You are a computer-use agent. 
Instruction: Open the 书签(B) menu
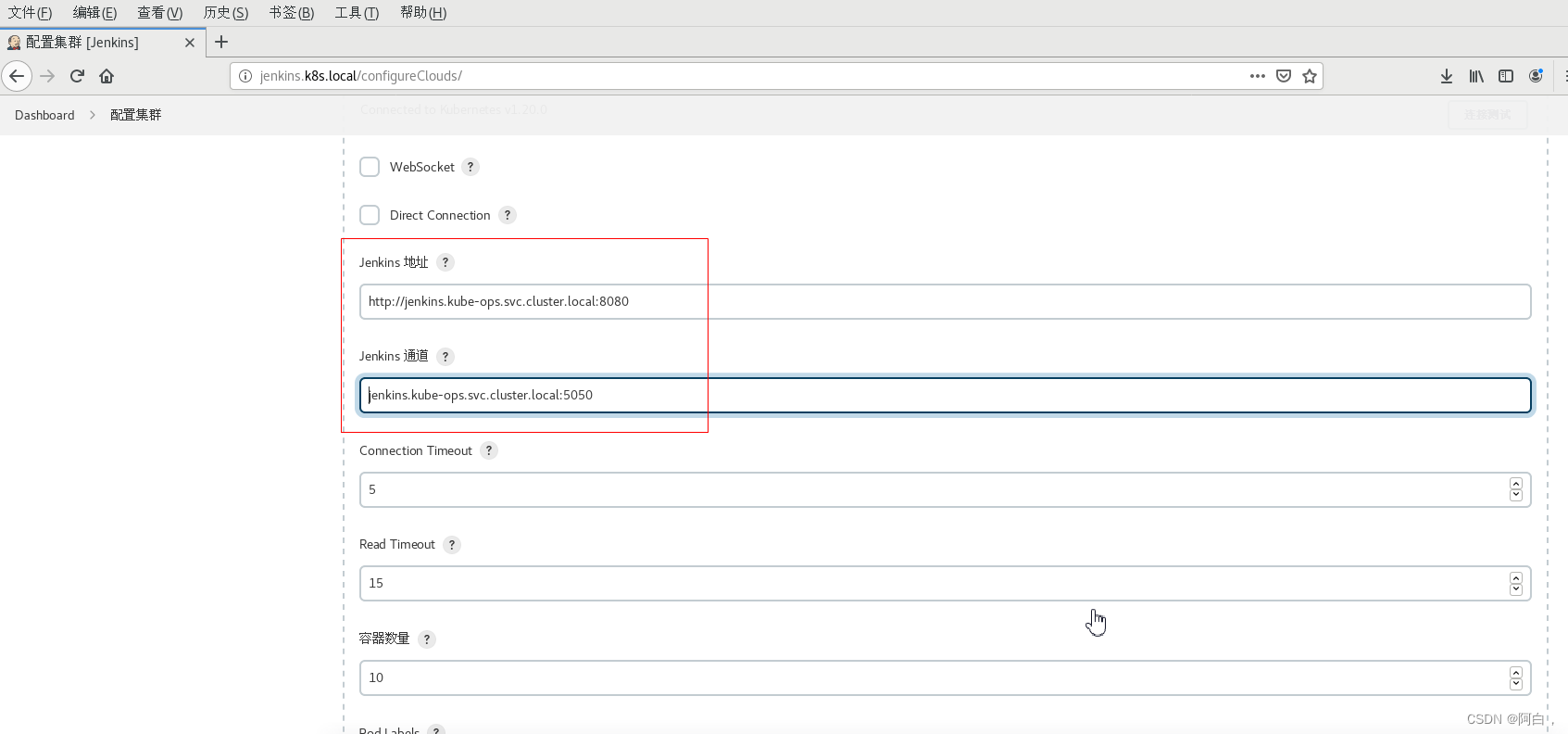click(292, 13)
